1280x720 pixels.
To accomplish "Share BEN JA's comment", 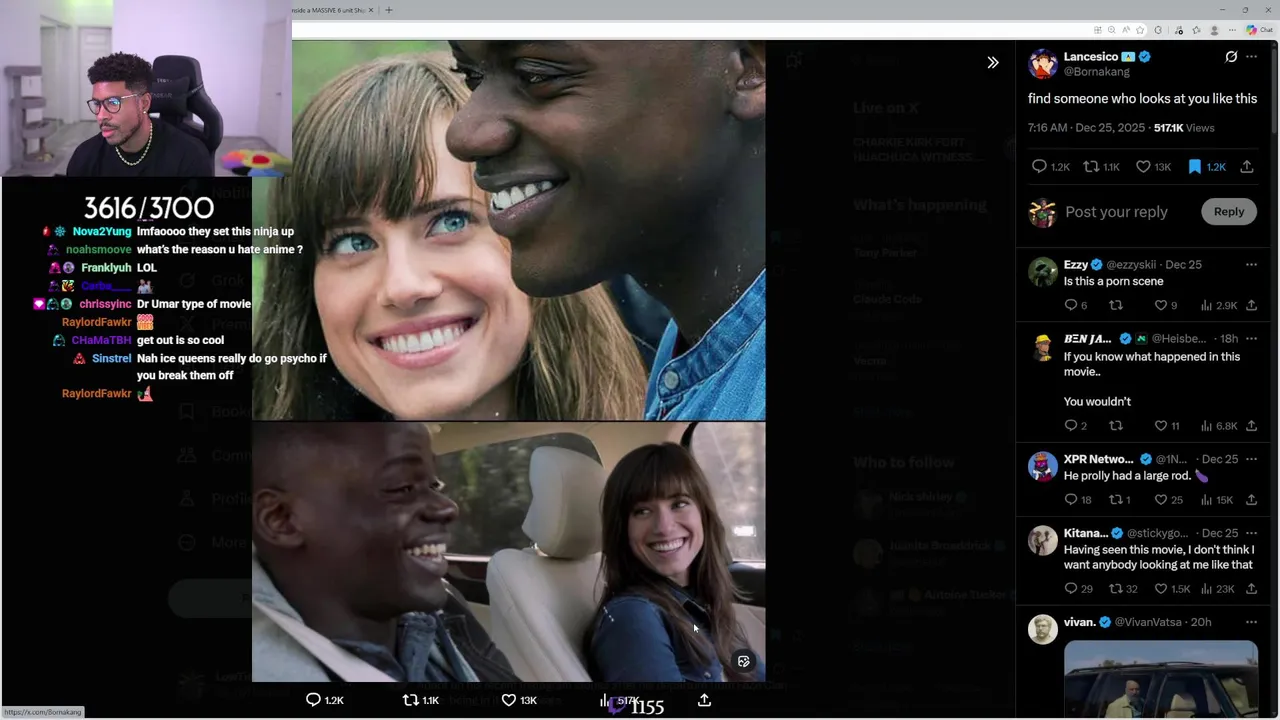I will pos(1251,426).
